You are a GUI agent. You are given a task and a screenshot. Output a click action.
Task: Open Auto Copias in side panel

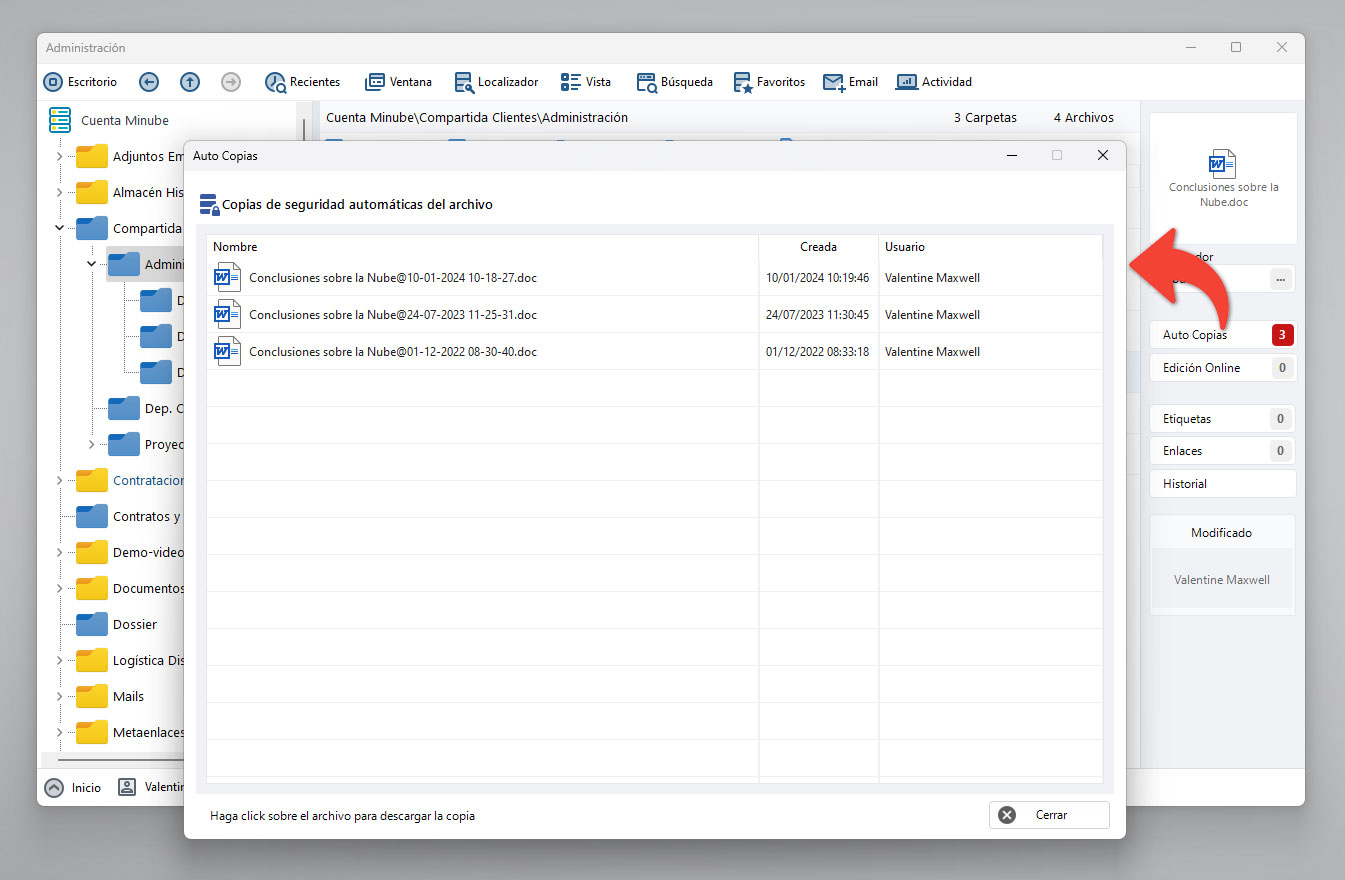[1222, 335]
